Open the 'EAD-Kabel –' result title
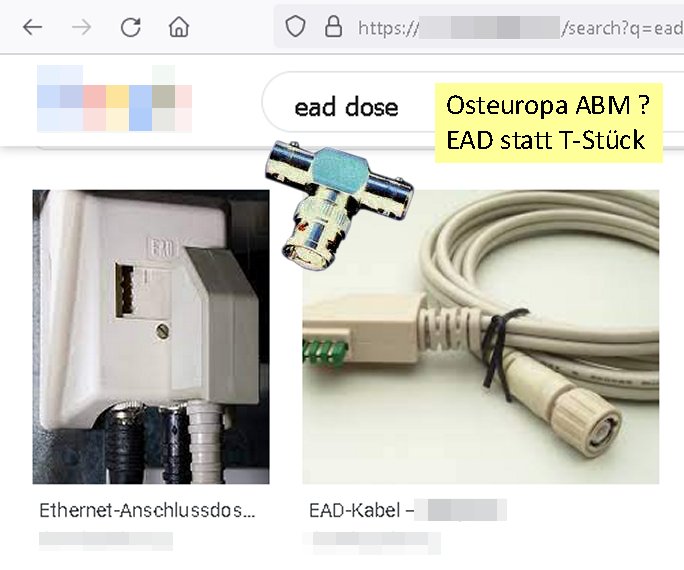Image resolution: width=684 pixels, height=570 pixels. pyautogui.click(x=361, y=510)
